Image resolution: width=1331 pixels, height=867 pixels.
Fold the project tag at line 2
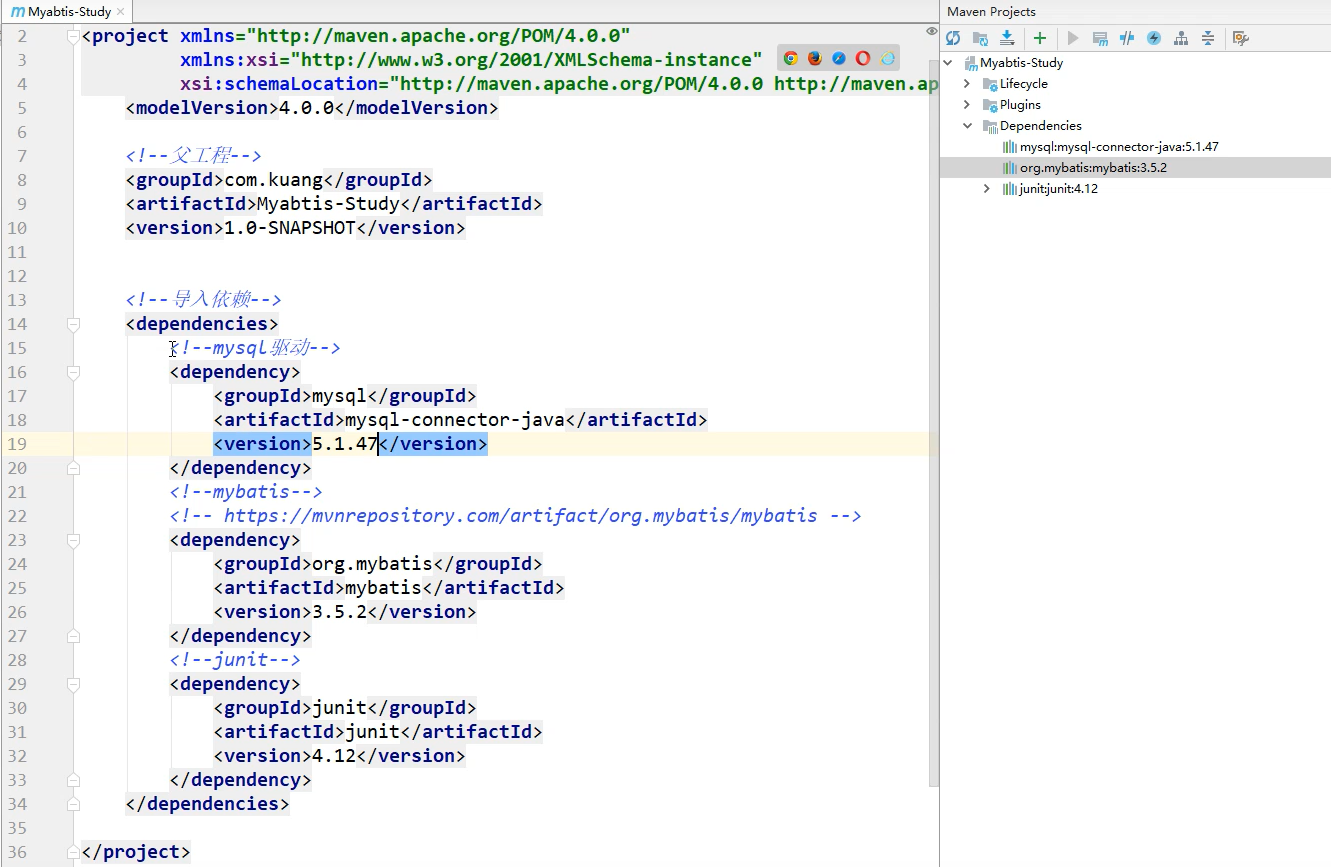73,36
